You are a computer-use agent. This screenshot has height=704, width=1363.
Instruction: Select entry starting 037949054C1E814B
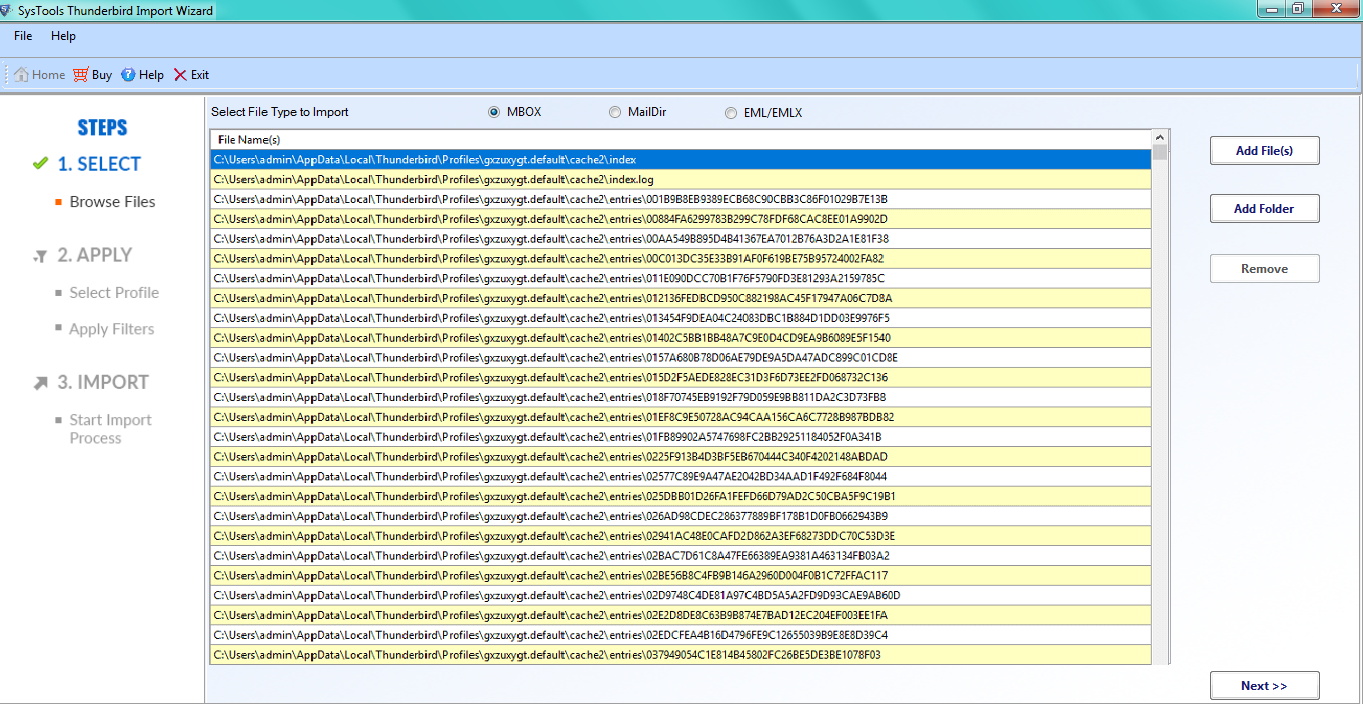tap(680, 654)
